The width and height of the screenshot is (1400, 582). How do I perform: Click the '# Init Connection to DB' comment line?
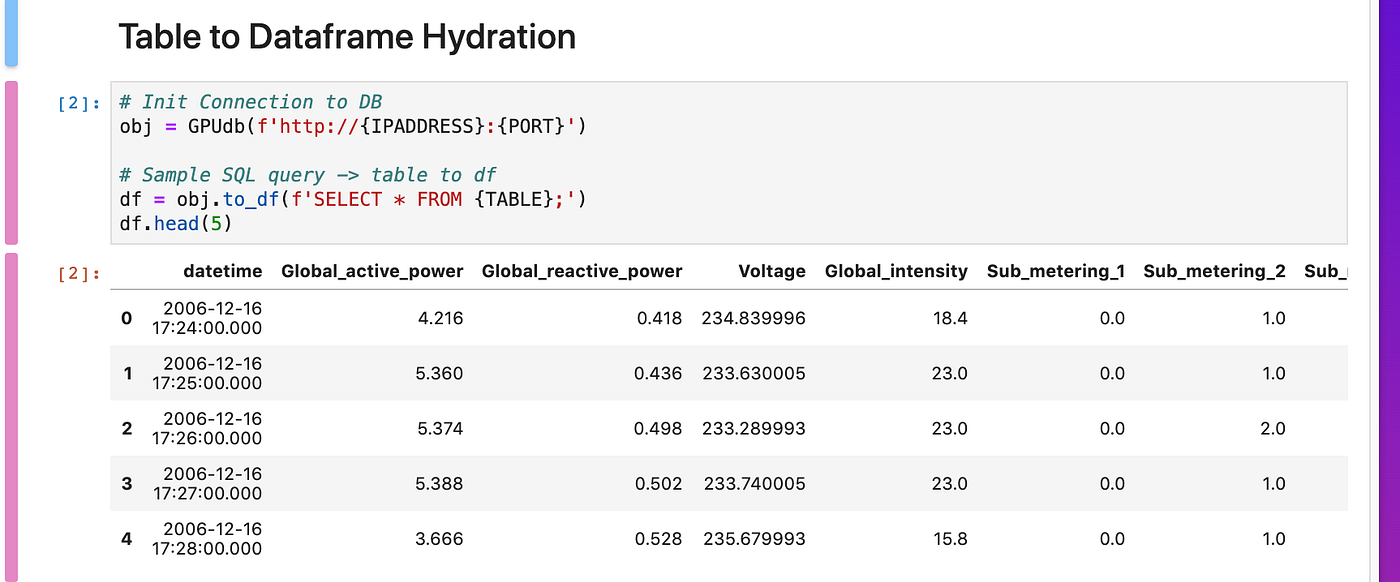pyautogui.click(x=250, y=102)
